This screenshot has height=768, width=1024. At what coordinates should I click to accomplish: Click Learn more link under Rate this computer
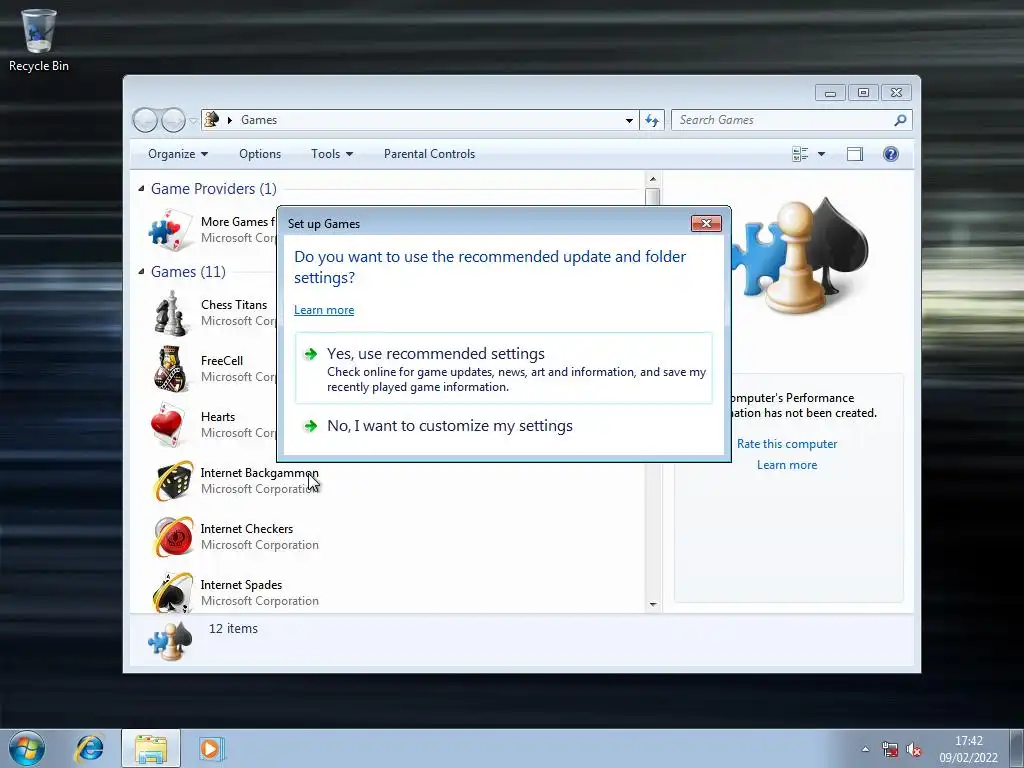(787, 465)
